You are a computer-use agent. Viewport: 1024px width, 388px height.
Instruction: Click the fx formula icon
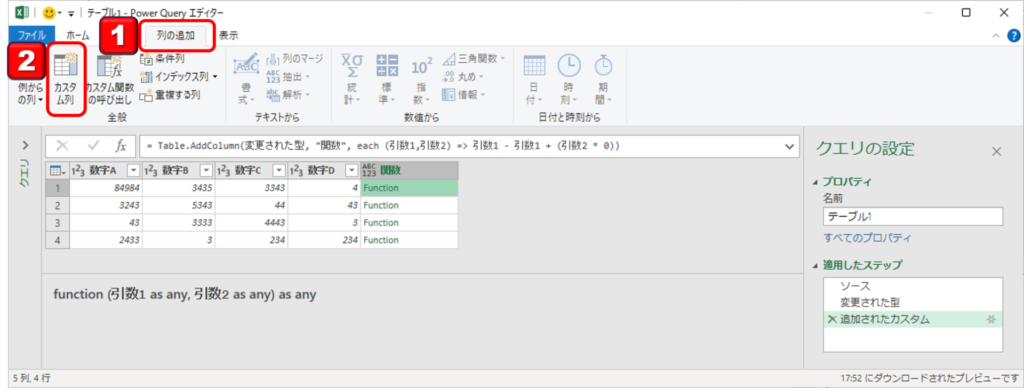point(121,146)
